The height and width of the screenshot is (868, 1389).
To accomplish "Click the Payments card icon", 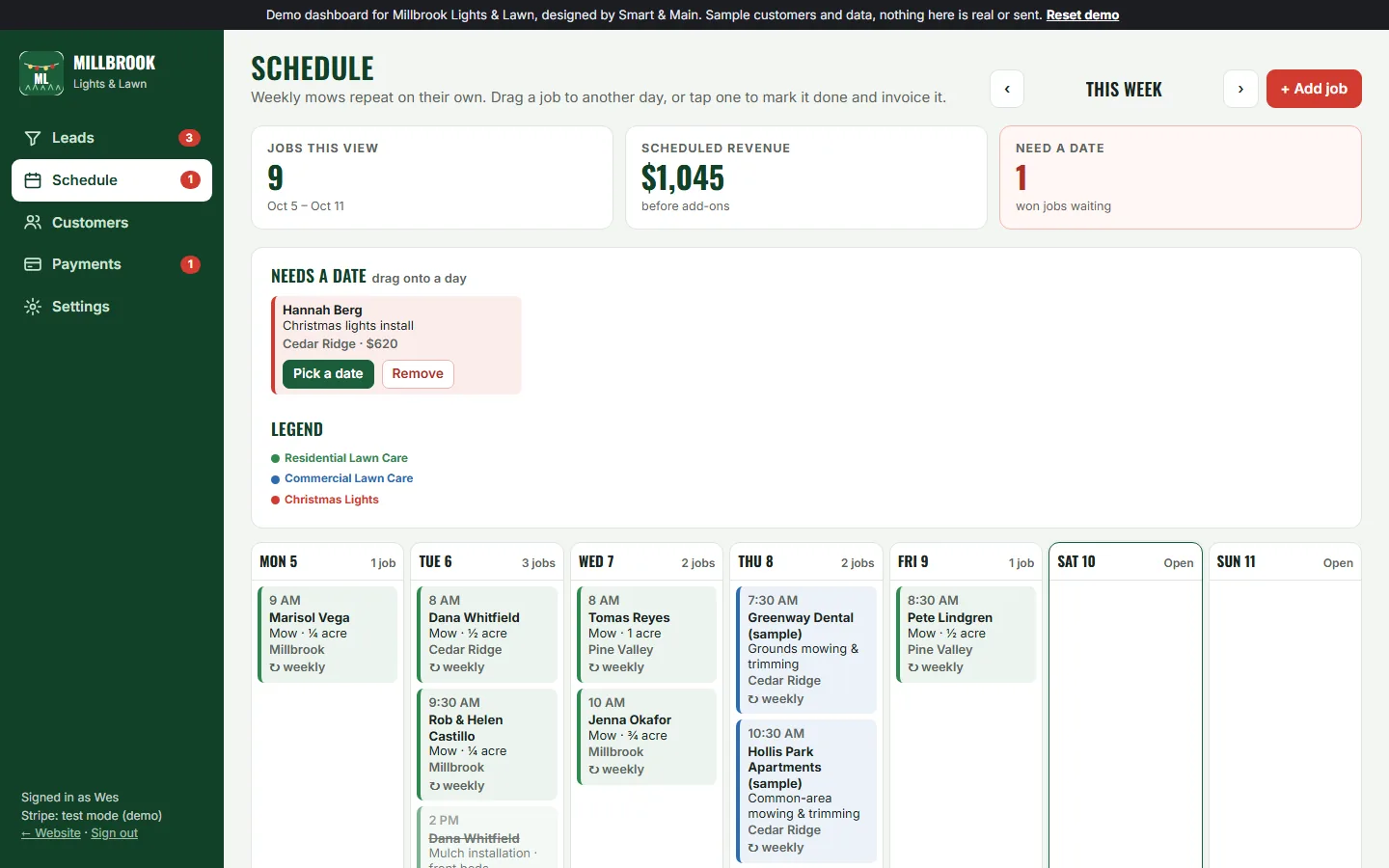I will pyautogui.click(x=33, y=264).
